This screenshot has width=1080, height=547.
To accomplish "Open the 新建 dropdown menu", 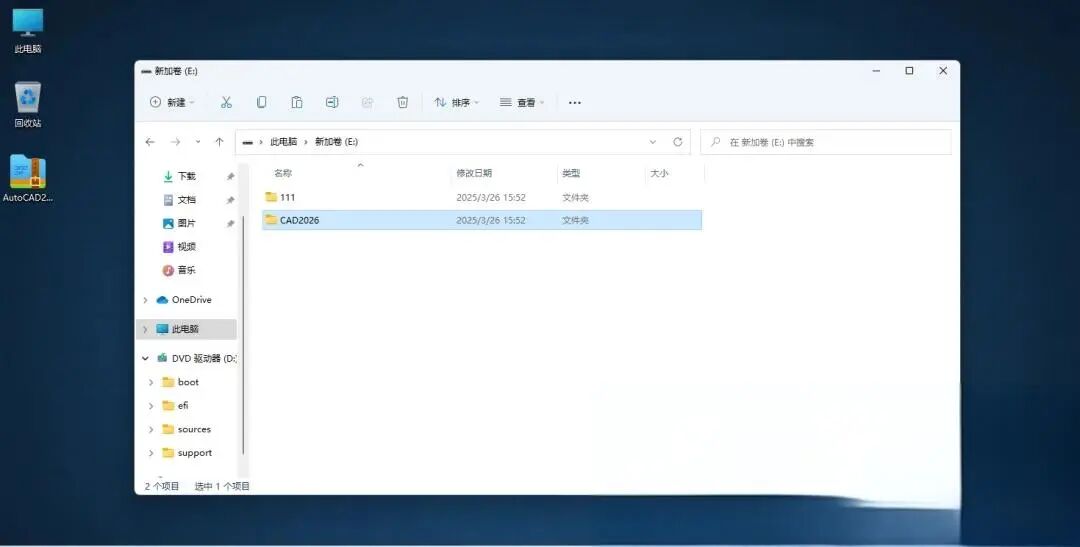I will point(172,103).
